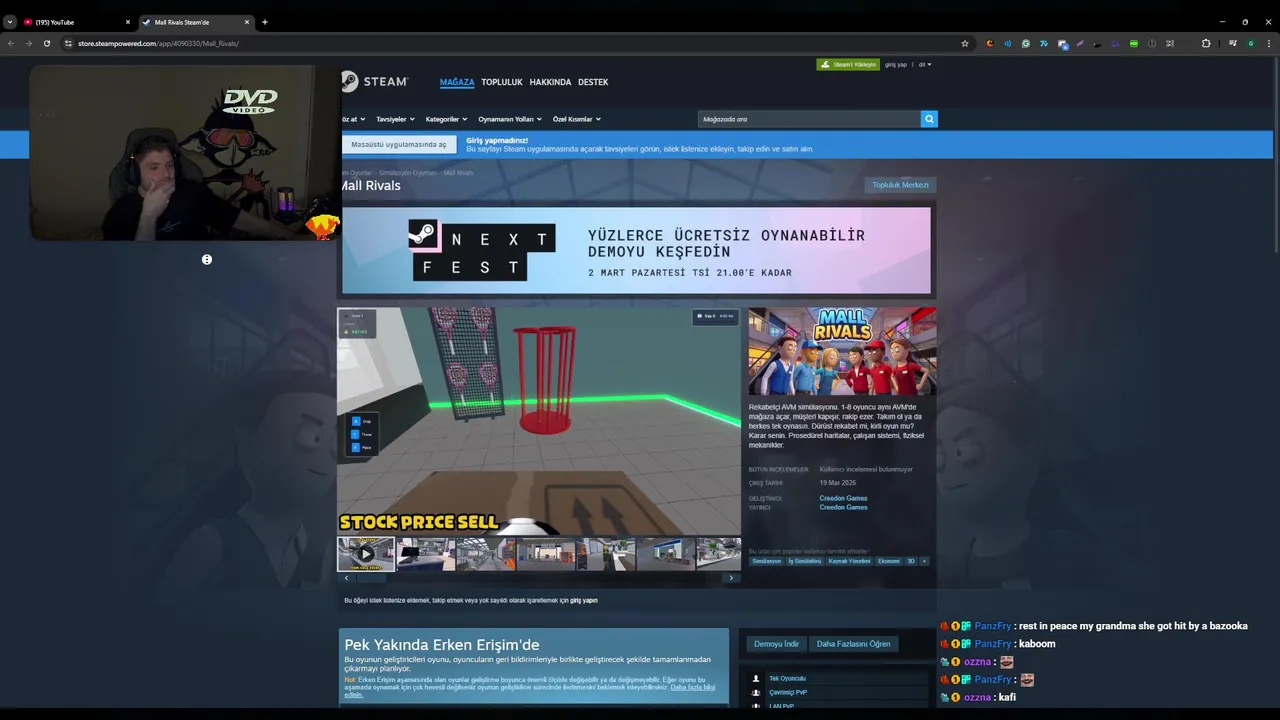Close the Mall Rivals Steam tab
1280x720 pixels.
(246, 22)
